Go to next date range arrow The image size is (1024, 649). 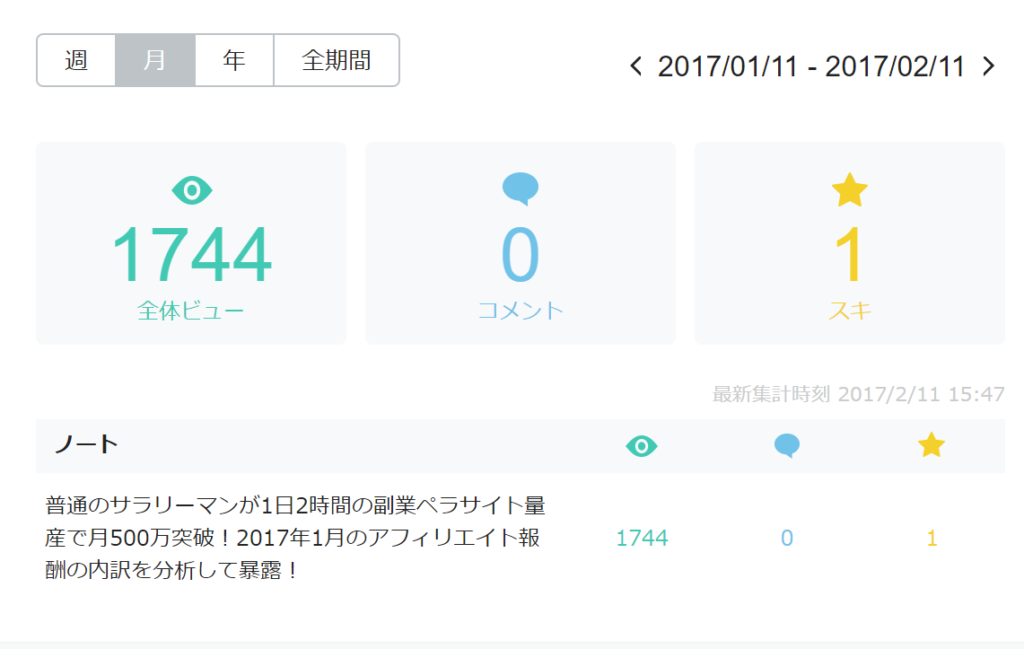(988, 67)
